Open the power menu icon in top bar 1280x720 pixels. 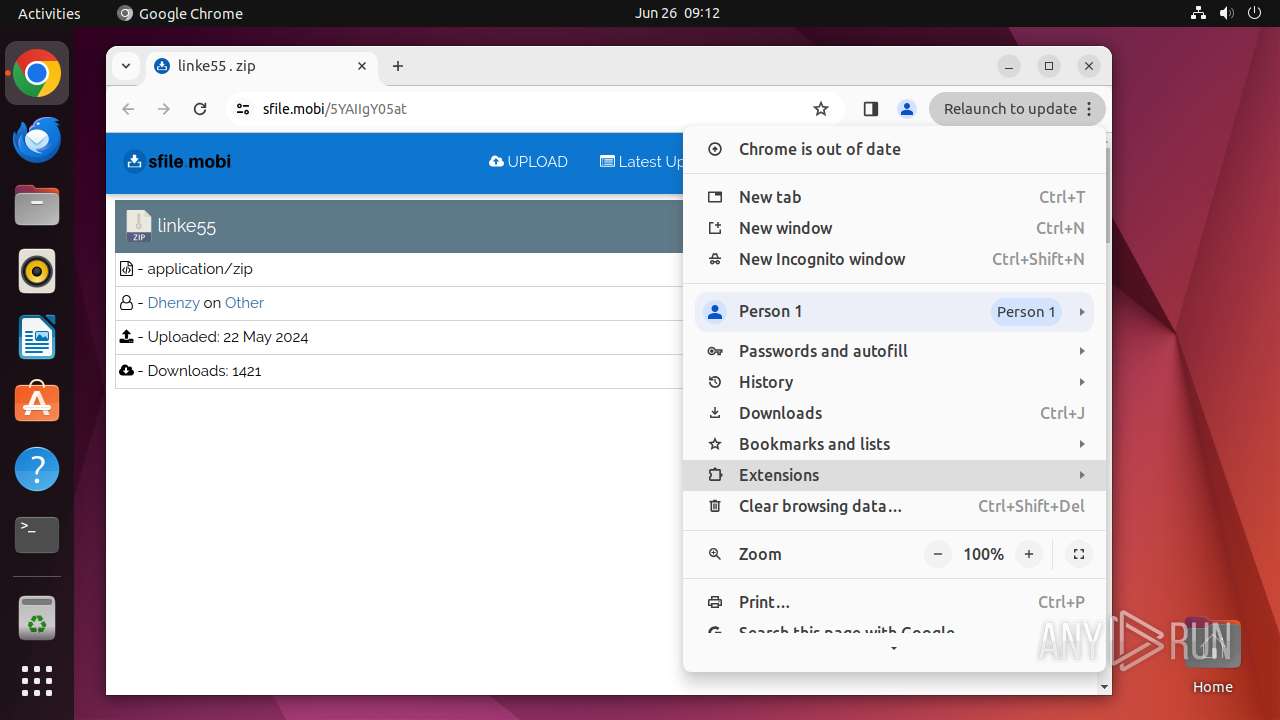(1254, 13)
